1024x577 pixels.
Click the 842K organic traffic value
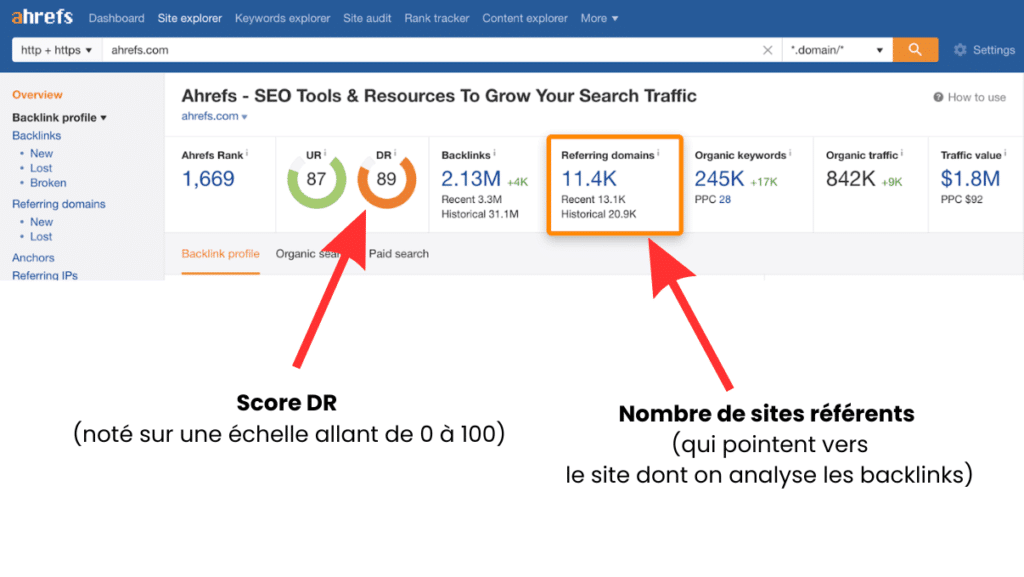click(x=850, y=179)
